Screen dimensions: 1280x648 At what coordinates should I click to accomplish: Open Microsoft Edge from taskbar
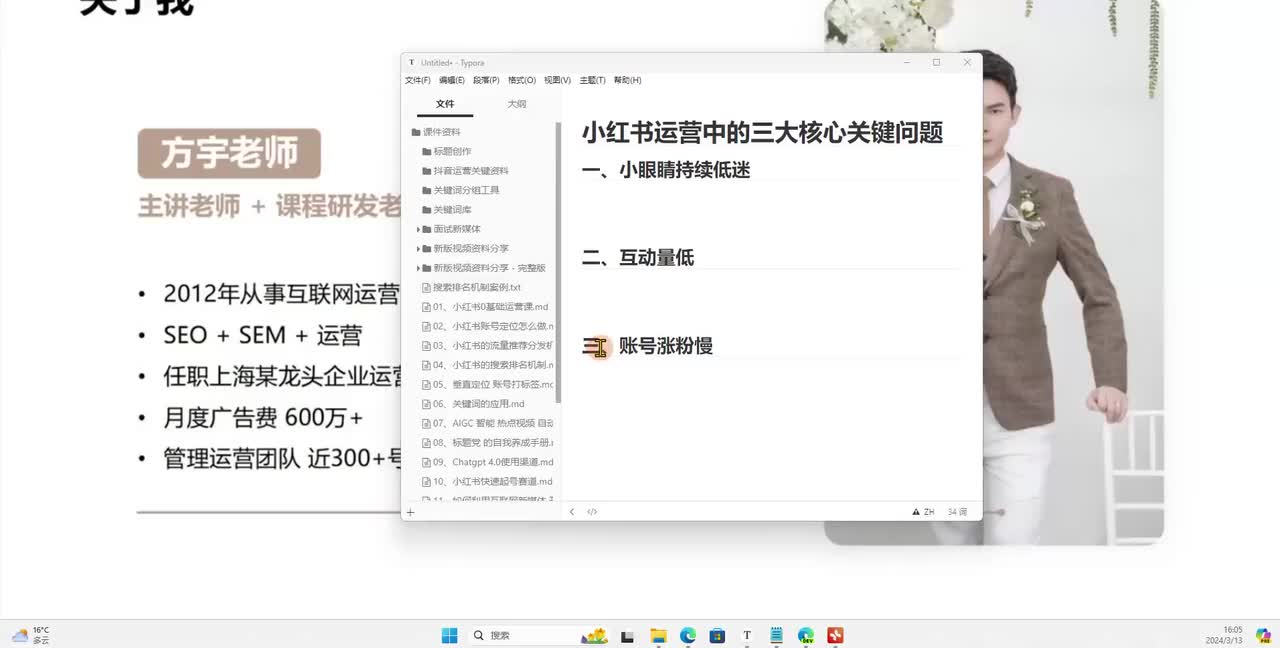688,635
